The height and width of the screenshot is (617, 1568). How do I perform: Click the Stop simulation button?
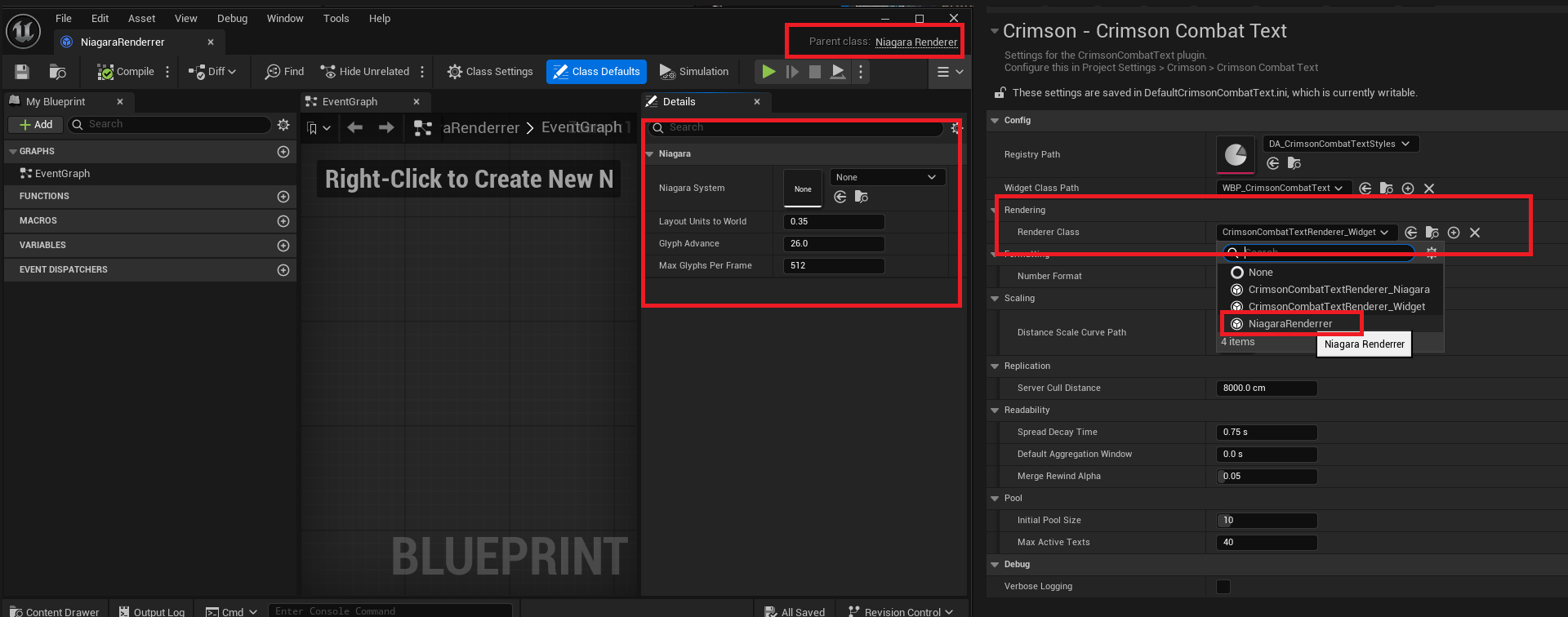tap(815, 72)
